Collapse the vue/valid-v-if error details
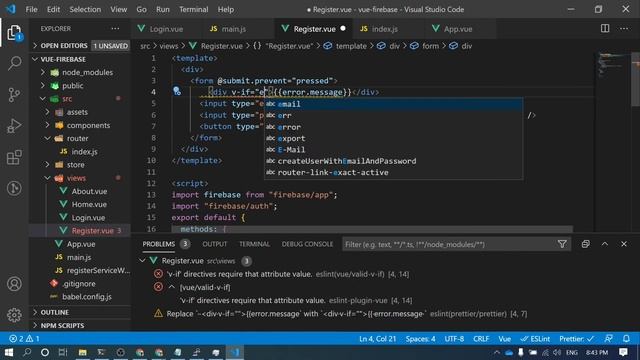640x360 pixels. tap(172, 287)
